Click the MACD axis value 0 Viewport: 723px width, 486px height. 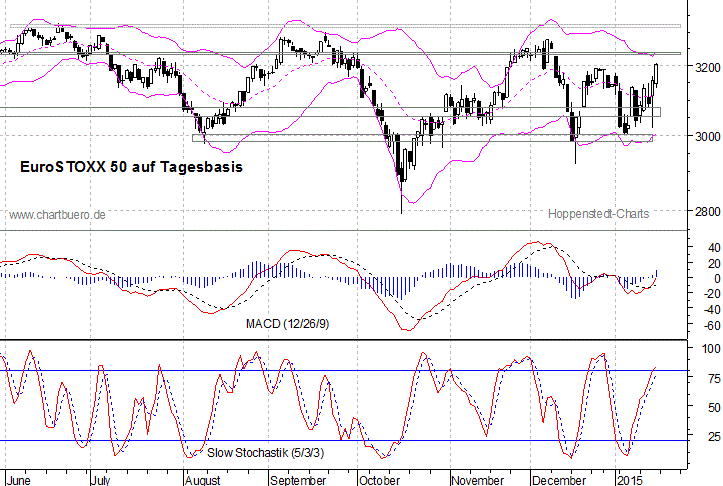[x=717, y=279]
